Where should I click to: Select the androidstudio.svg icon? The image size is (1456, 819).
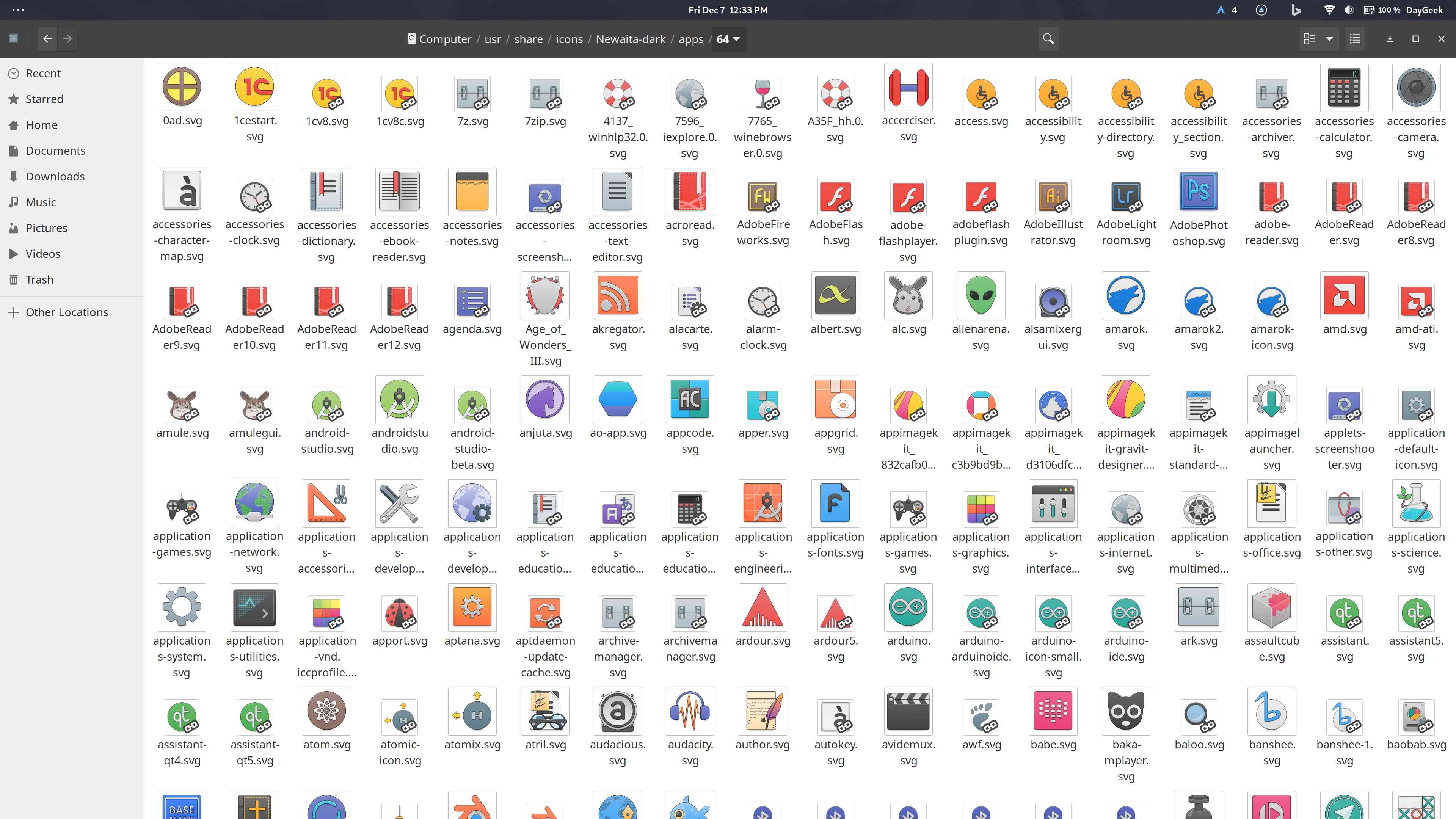(x=399, y=399)
